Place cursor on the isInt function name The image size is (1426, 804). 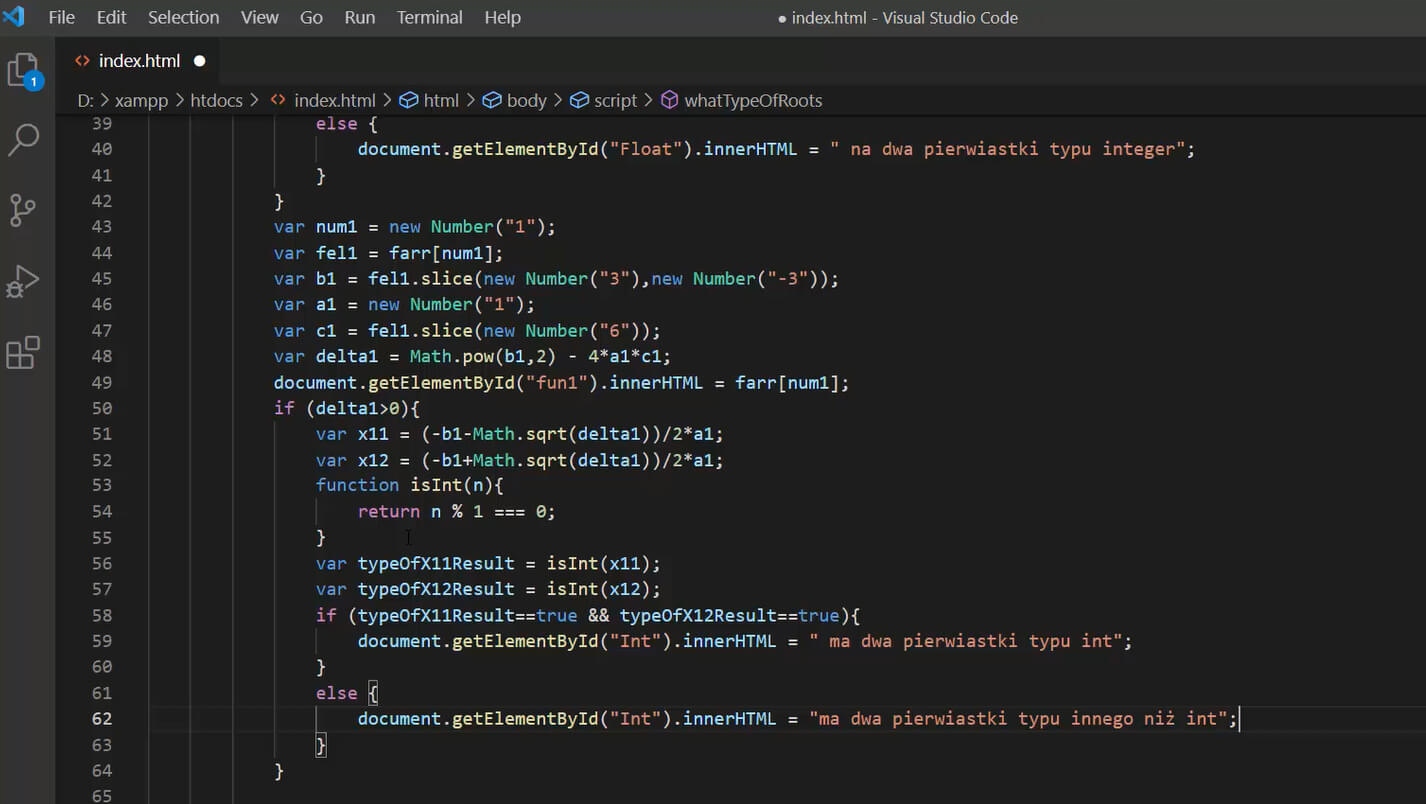point(436,485)
